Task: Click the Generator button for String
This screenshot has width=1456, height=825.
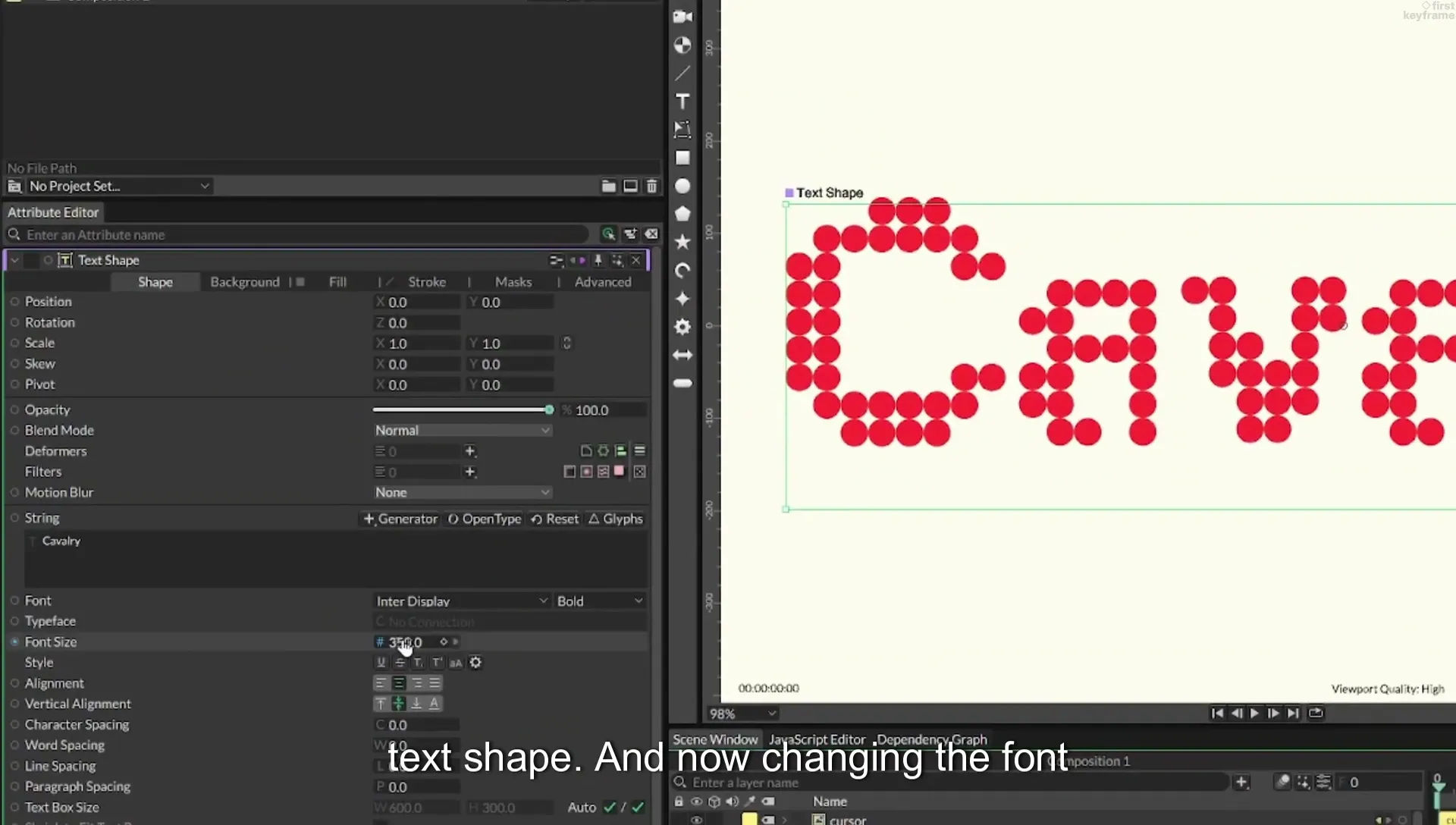Action: click(400, 519)
